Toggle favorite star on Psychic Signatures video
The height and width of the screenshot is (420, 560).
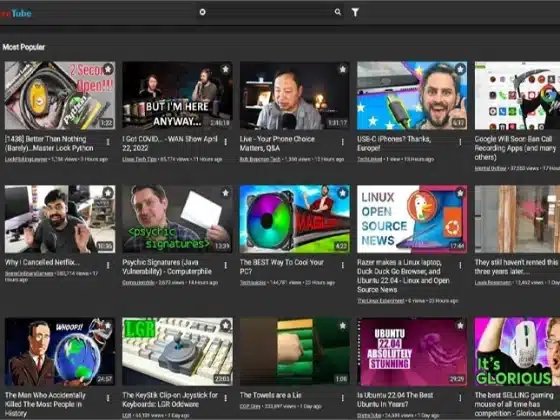(225, 193)
